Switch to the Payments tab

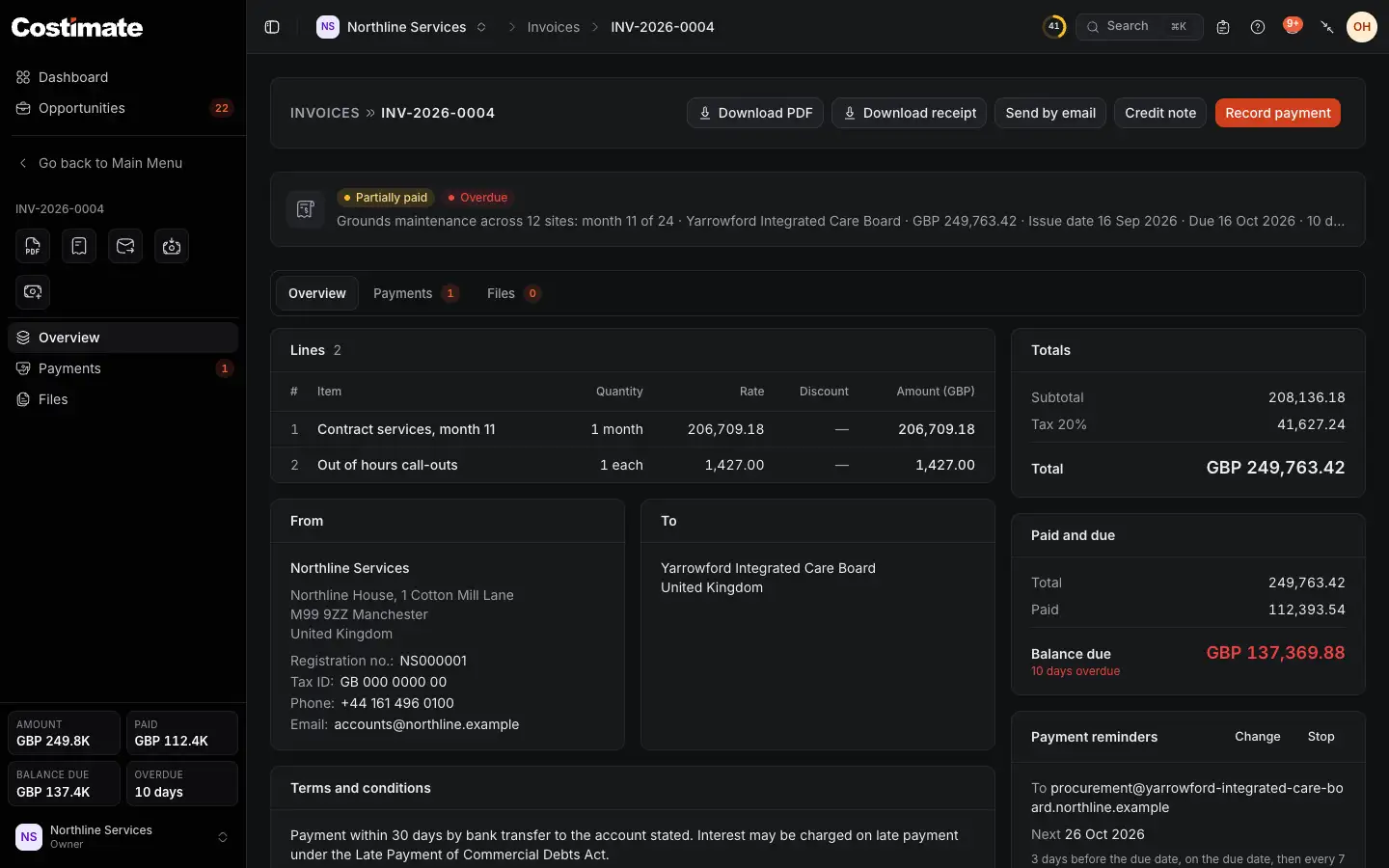click(416, 293)
